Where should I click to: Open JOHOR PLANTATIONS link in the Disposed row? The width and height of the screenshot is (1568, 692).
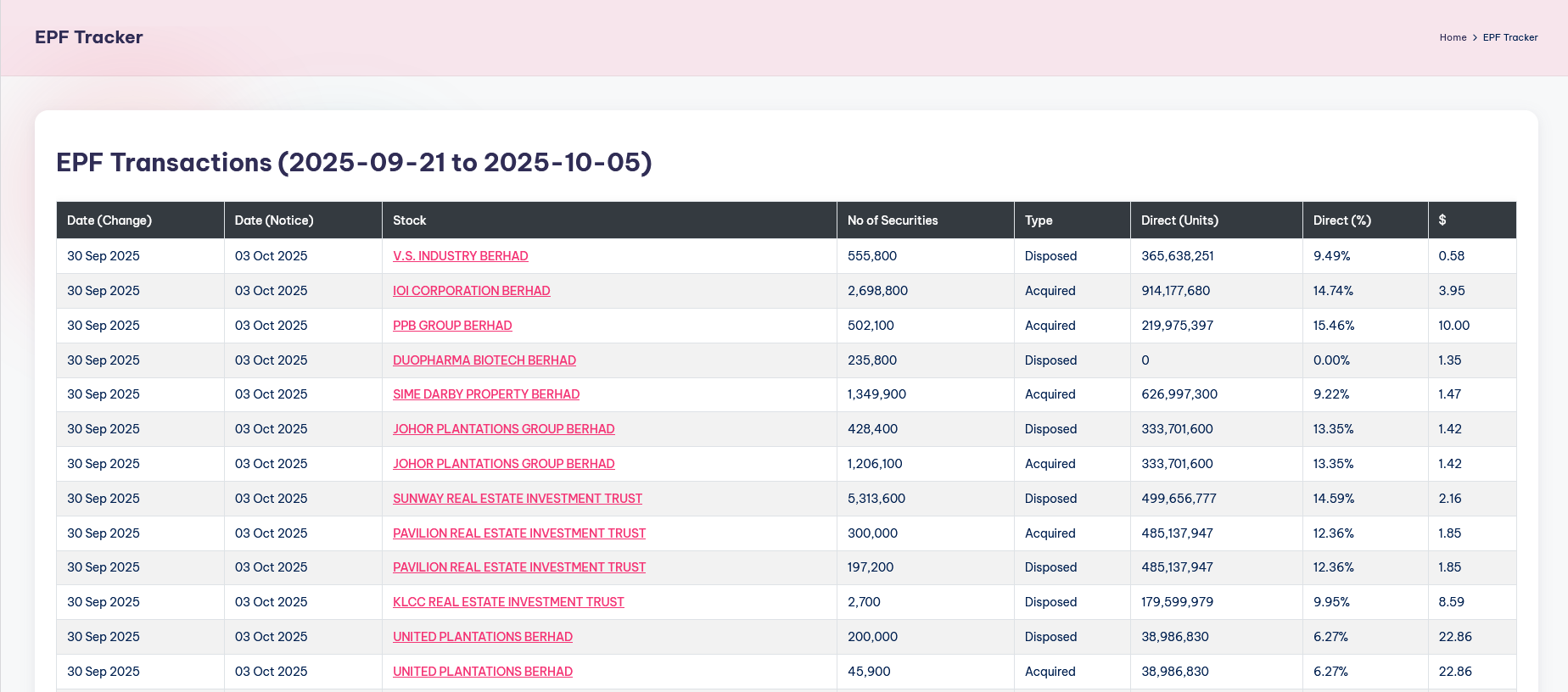(503, 429)
